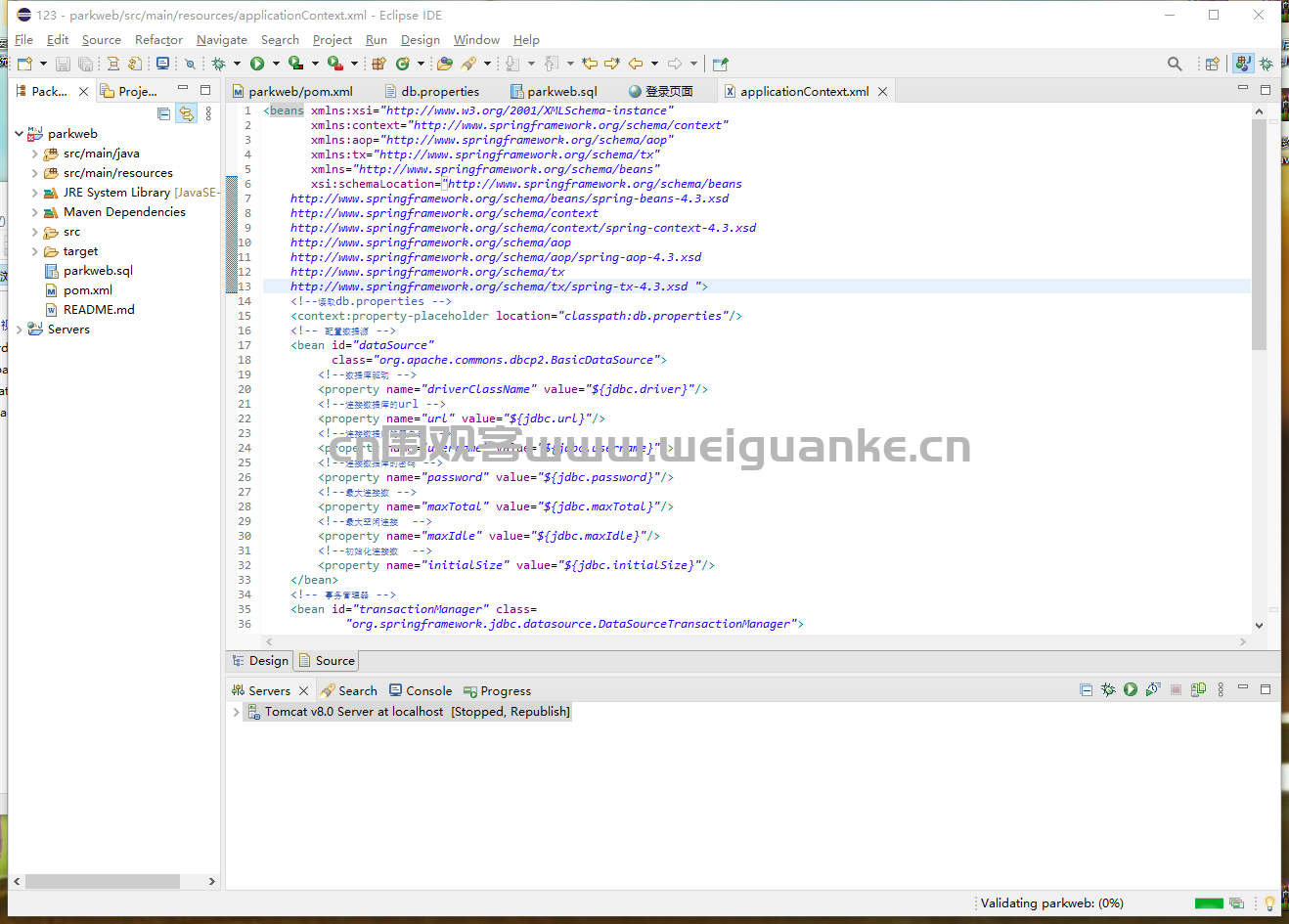Image resolution: width=1289 pixels, height=924 pixels.
Task: Show background operations in progress view icon
Action: 1236,903
